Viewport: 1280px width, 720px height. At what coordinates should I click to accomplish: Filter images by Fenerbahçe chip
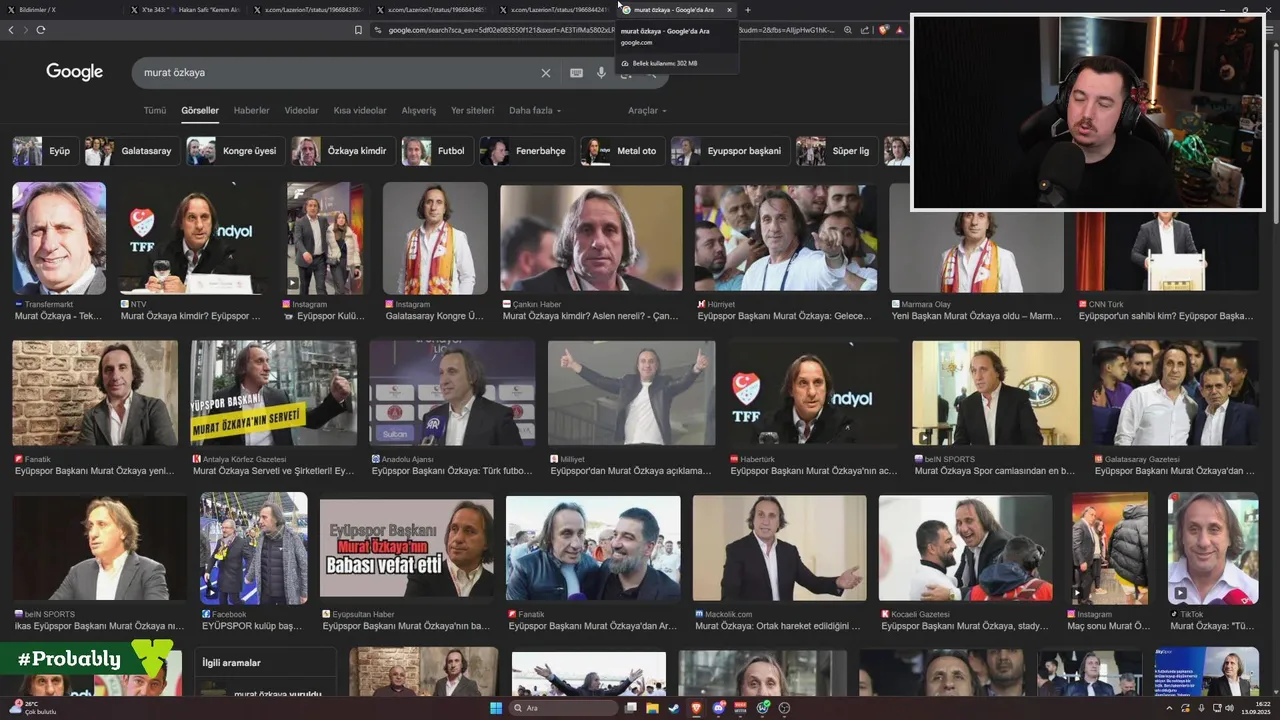pos(526,151)
